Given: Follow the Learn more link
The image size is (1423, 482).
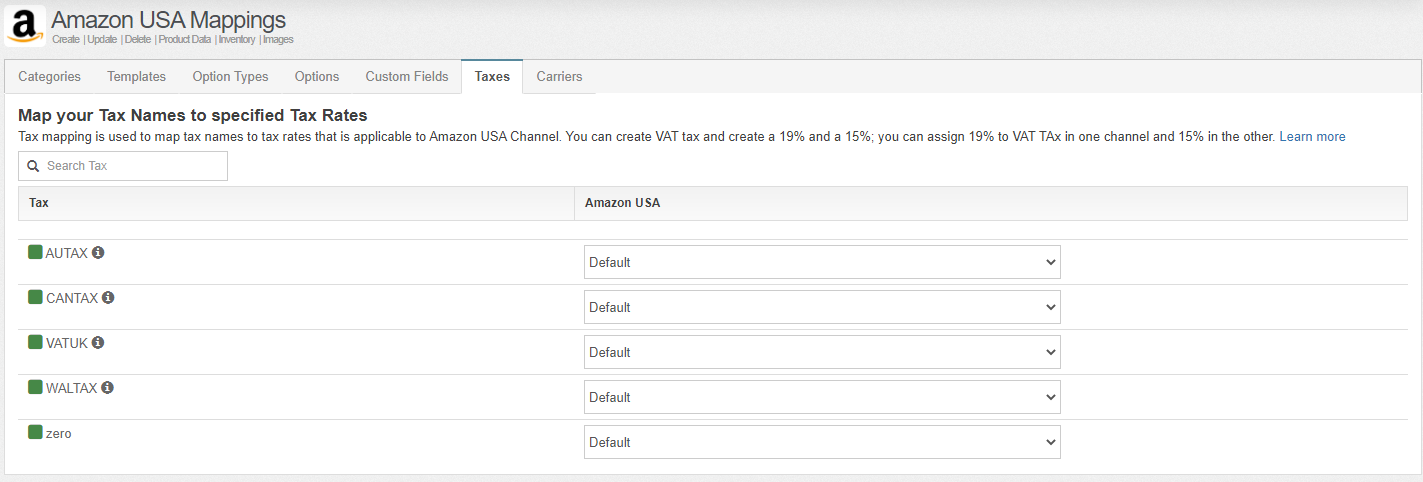Looking at the screenshot, I should click(x=1312, y=137).
